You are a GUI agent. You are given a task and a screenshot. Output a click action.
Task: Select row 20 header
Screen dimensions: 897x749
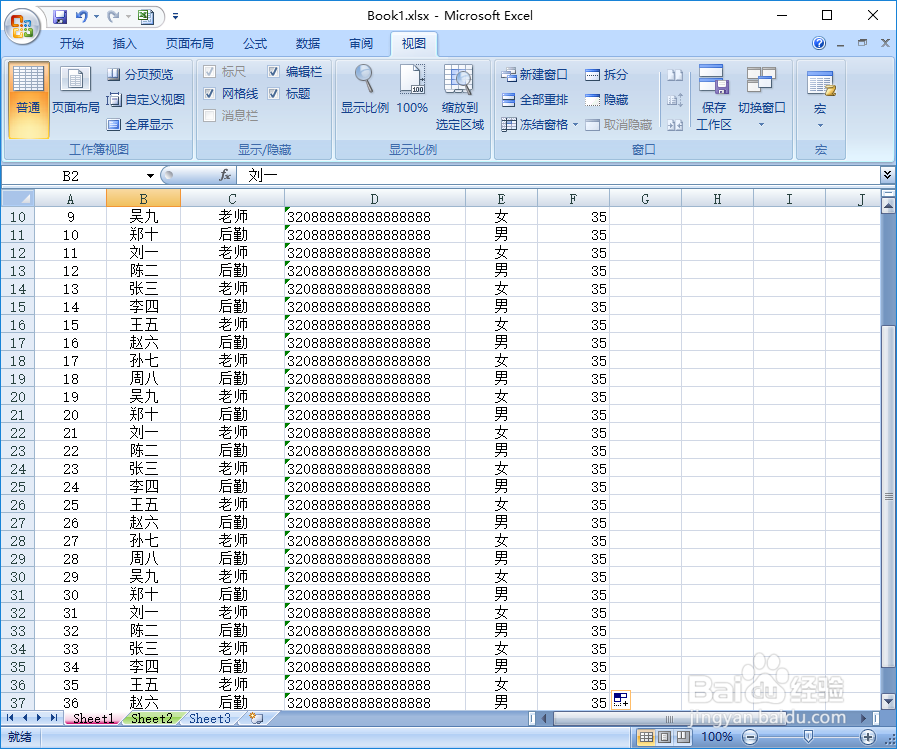pyautogui.click(x=18, y=397)
